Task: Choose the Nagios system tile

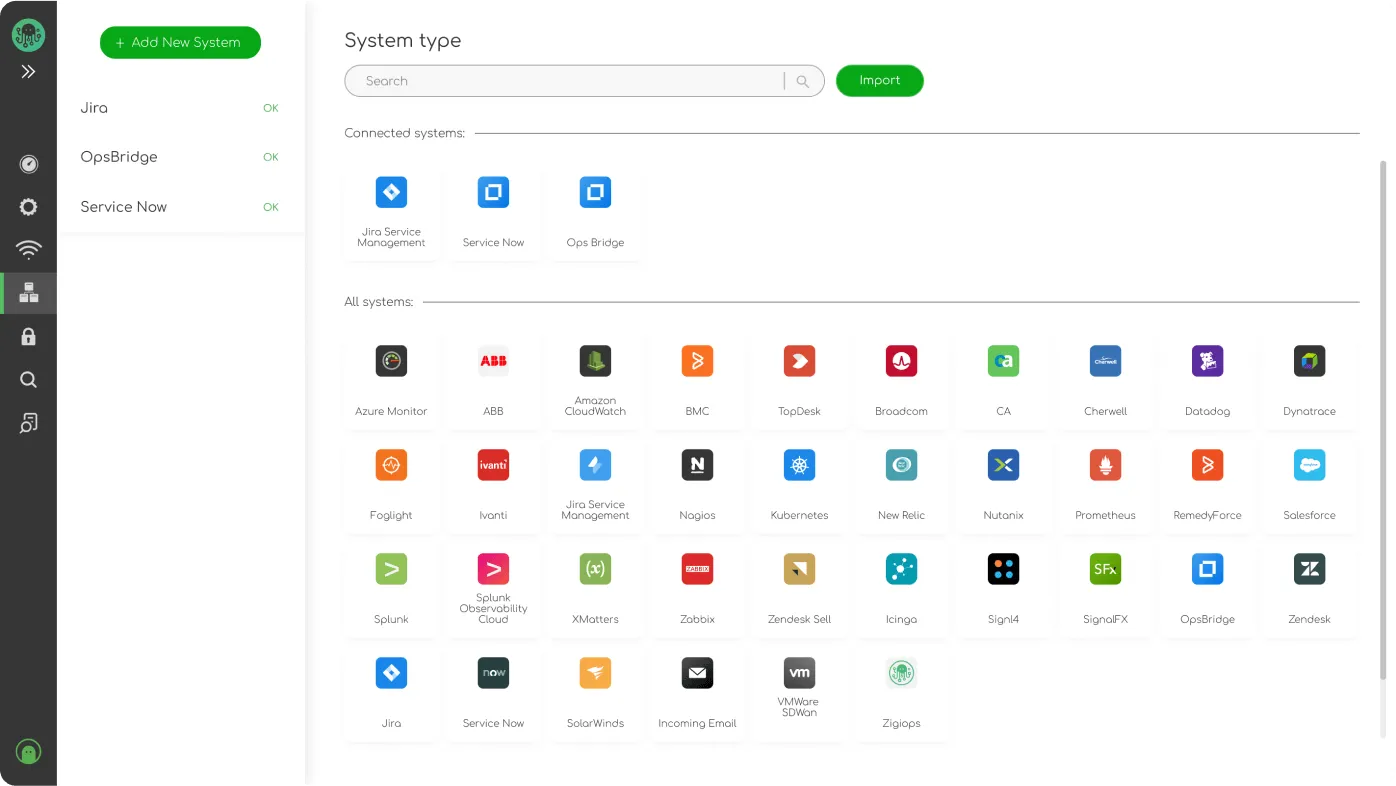Action: (x=697, y=486)
